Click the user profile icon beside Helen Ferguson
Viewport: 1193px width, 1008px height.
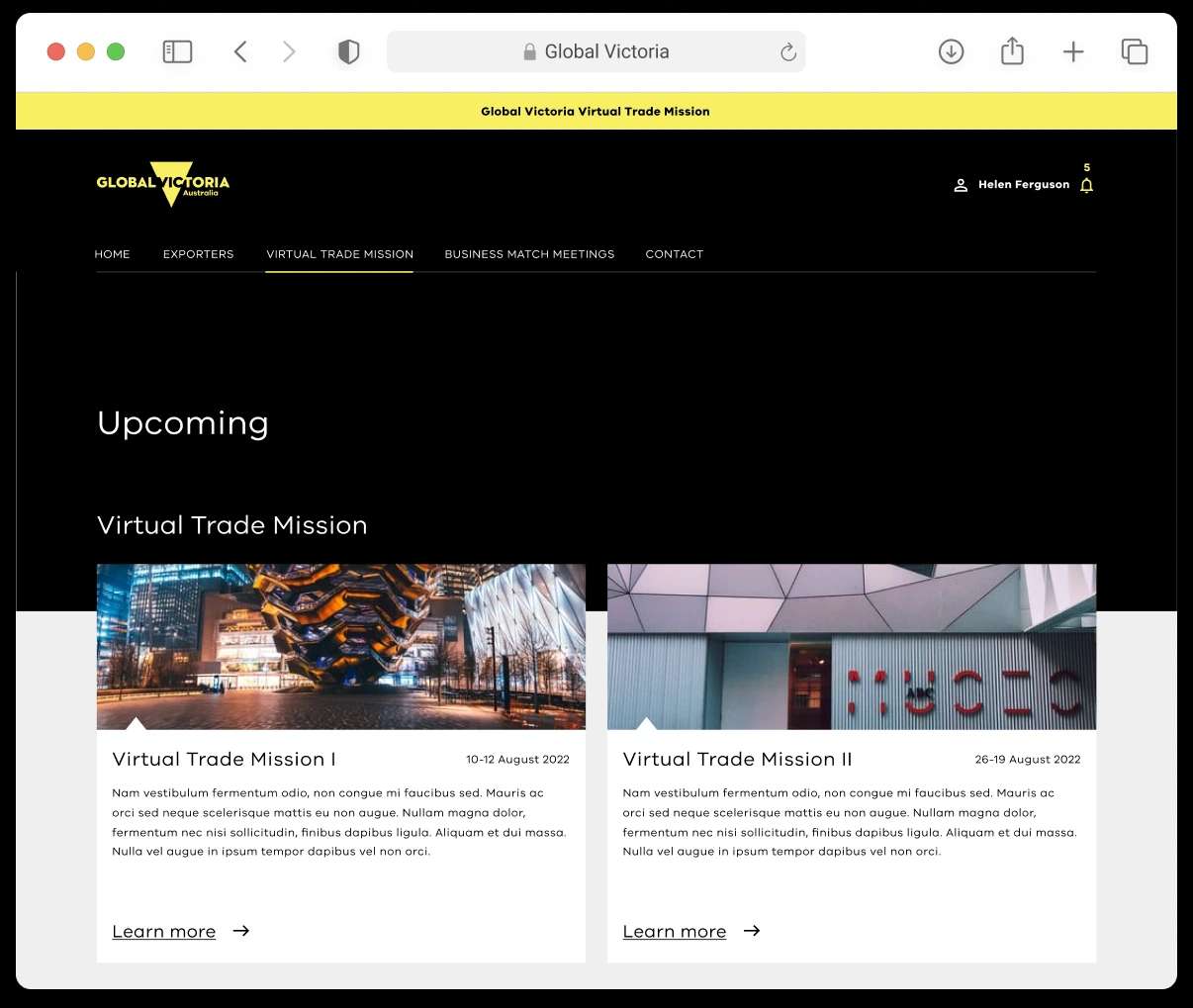pos(960,185)
